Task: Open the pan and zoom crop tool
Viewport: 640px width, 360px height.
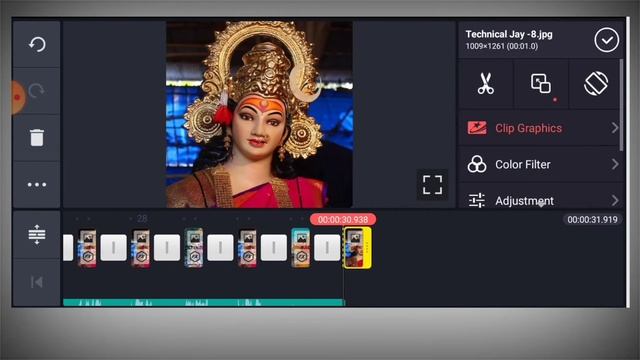Action: click(541, 84)
